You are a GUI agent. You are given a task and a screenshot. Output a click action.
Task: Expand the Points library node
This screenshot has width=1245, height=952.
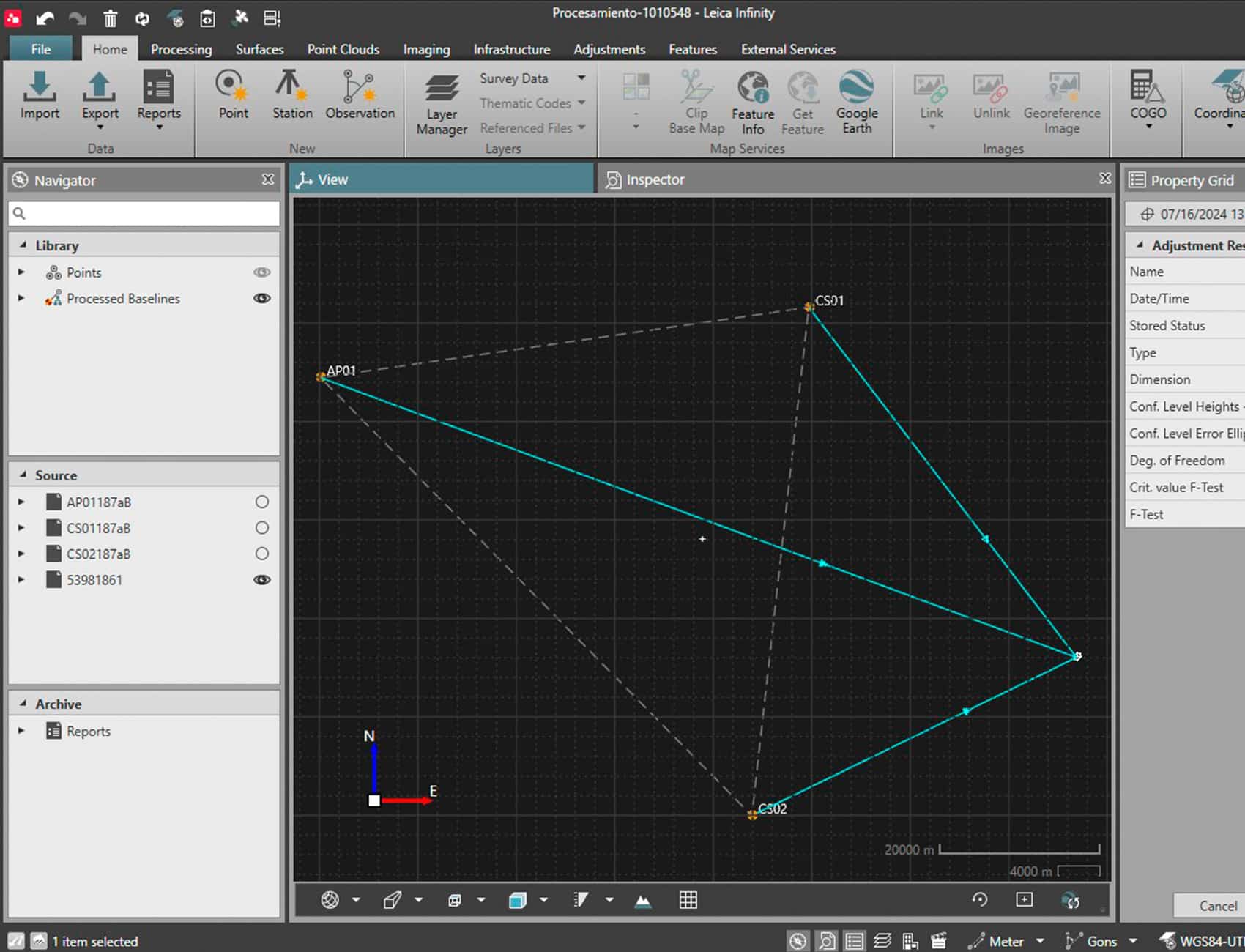pos(21,272)
